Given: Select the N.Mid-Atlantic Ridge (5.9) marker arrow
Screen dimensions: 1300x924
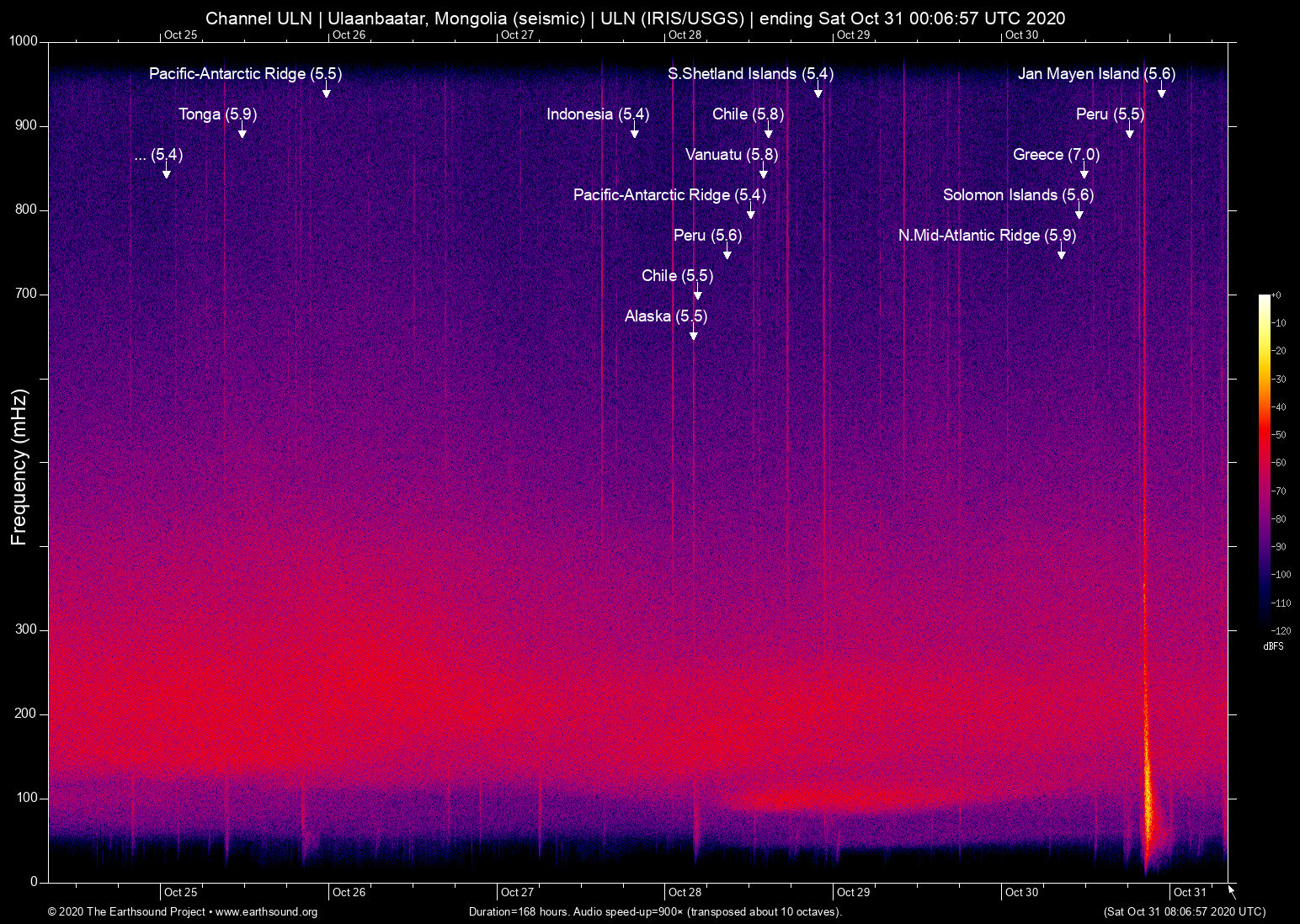Looking at the screenshot, I should (x=1063, y=254).
